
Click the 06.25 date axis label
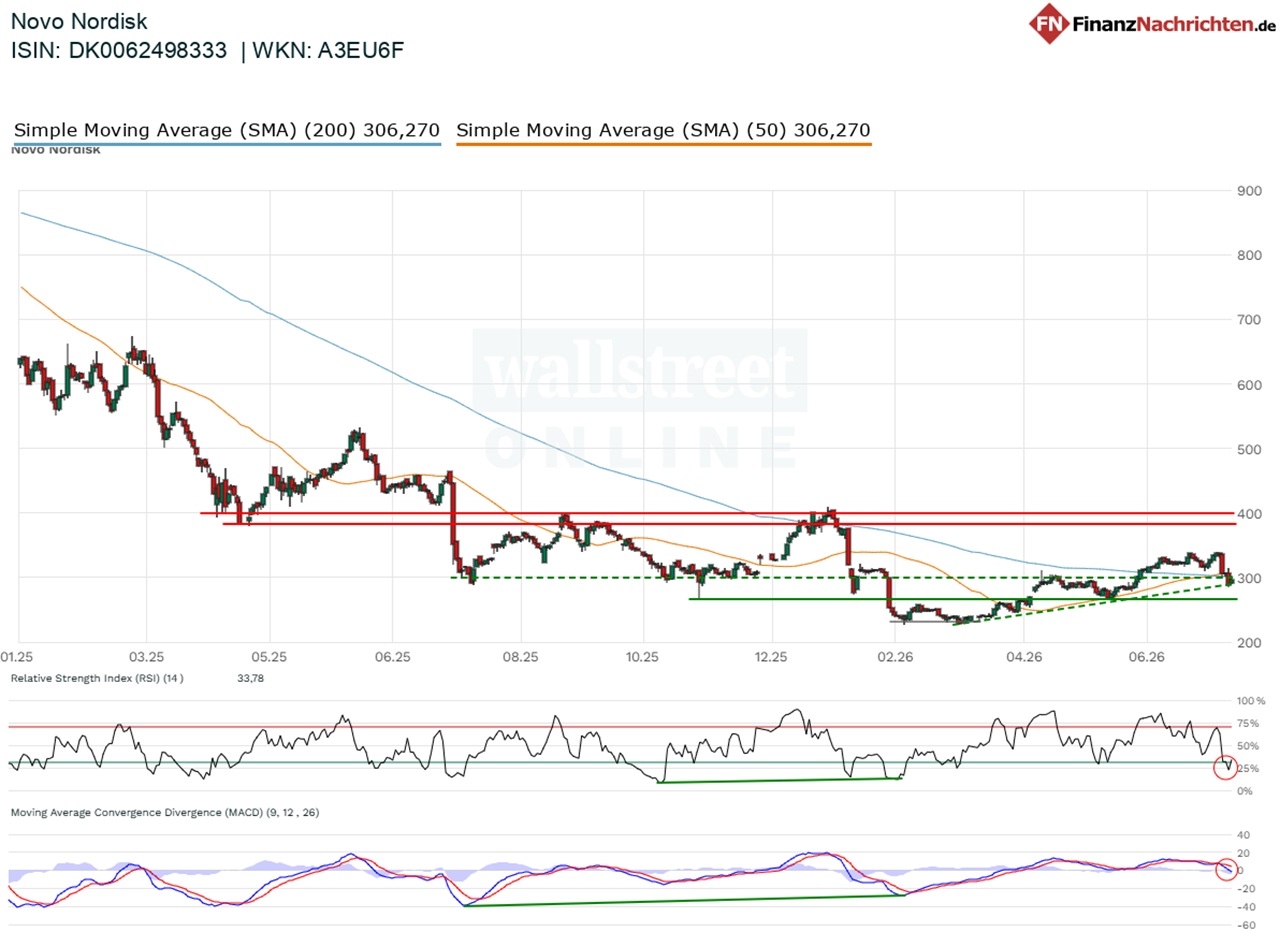(393, 657)
